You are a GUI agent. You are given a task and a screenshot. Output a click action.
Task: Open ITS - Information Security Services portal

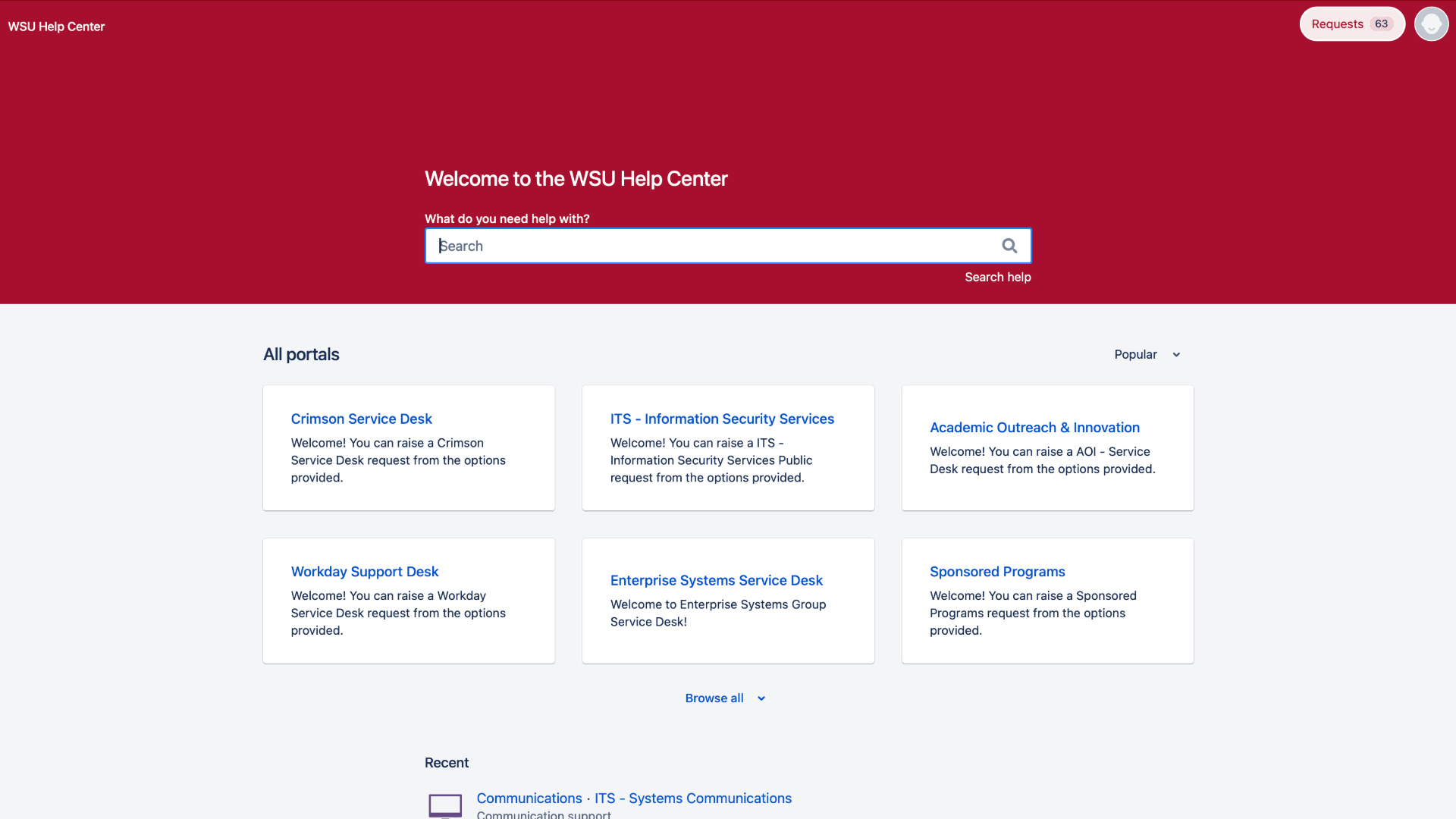click(x=722, y=418)
